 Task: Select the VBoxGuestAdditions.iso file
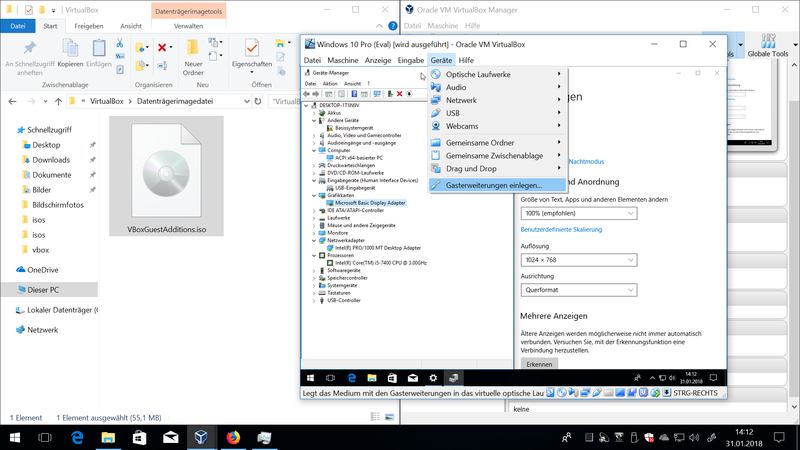point(166,176)
